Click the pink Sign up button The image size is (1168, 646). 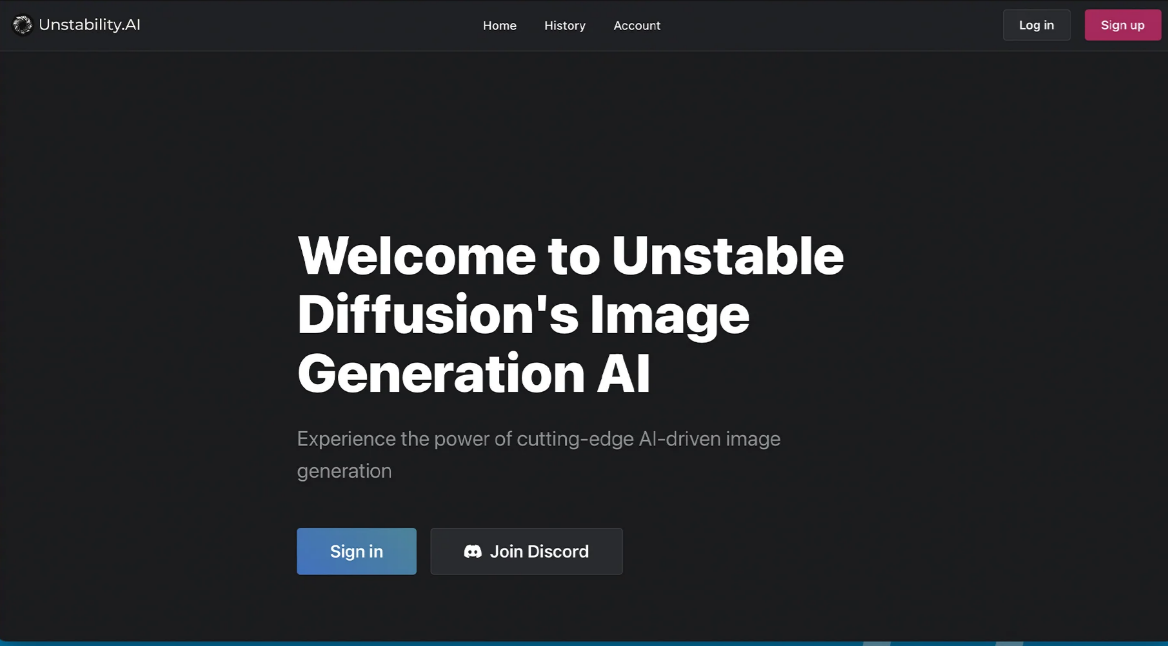(x=1122, y=26)
